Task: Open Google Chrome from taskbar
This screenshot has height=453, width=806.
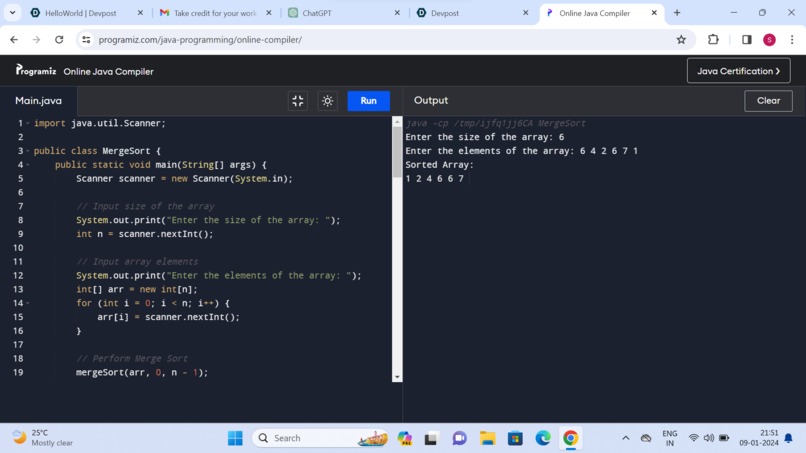Action: (x=570, y=438)
